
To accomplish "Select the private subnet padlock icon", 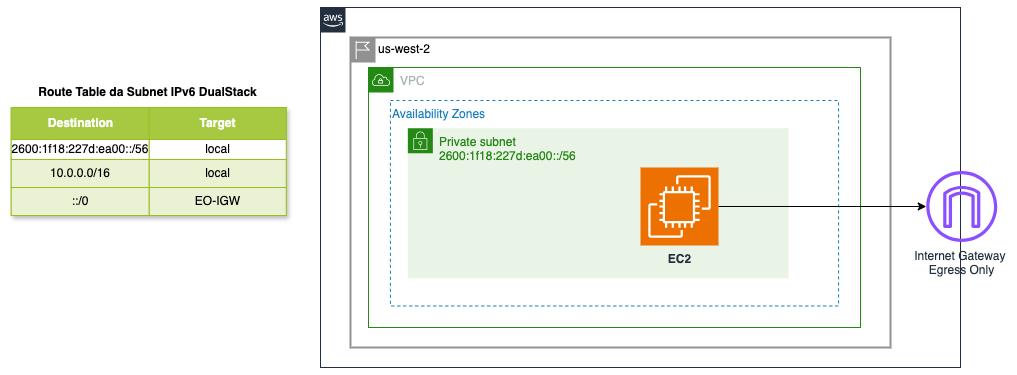I will coord(420,141).
